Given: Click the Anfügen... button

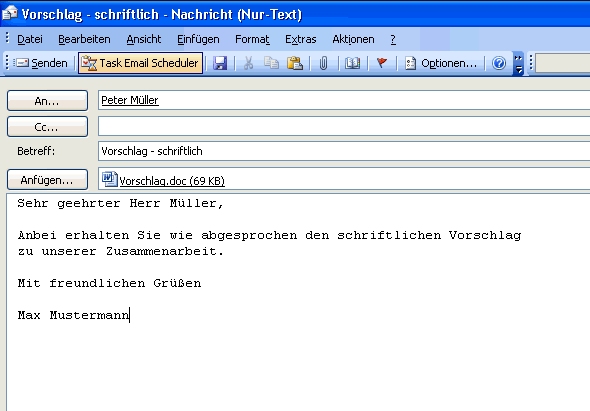Looking at the screenshot, I should tap(47, 180).
